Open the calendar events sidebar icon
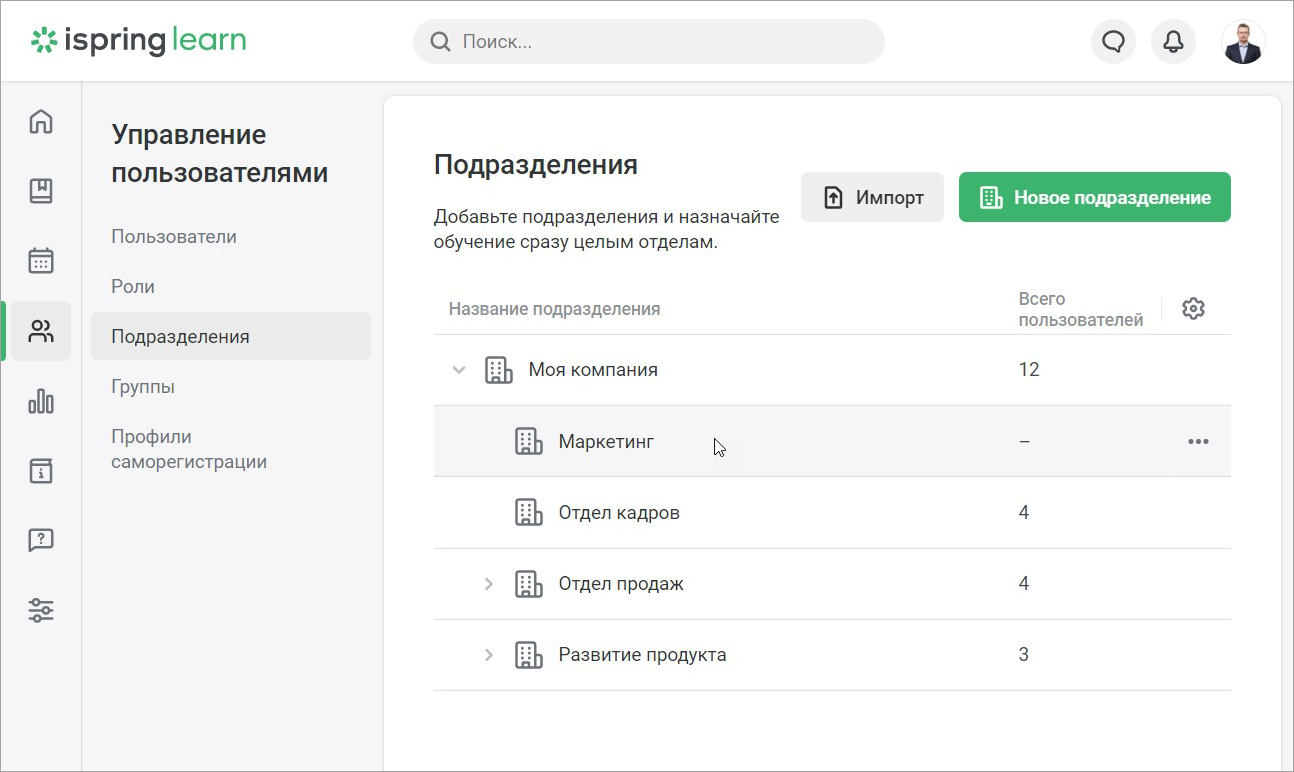 (41, 261)
